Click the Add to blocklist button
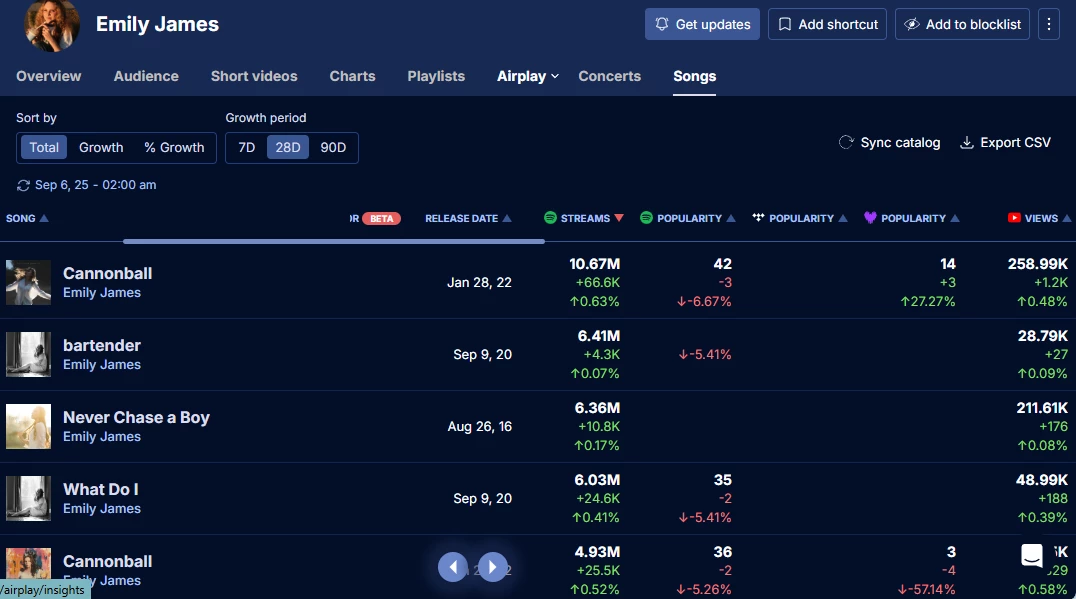Screen dimensions: 1076x599 [x=962, y=24]
